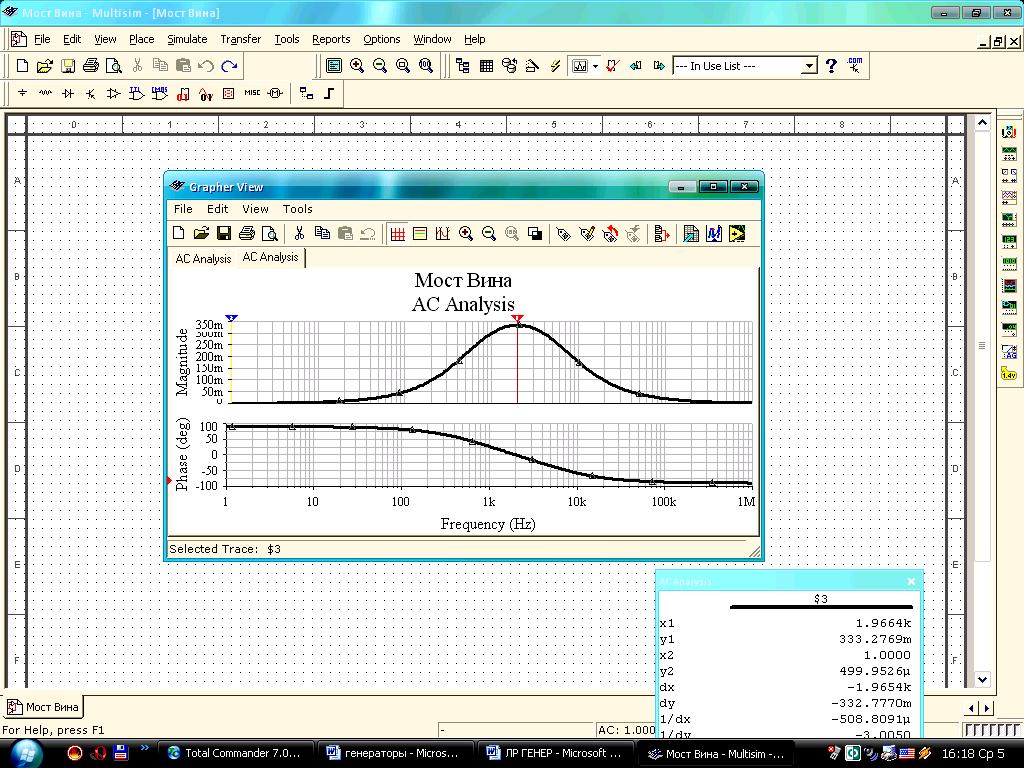Open the Grapher View Tools menu

pyautogui.click(x=297, y=209)
